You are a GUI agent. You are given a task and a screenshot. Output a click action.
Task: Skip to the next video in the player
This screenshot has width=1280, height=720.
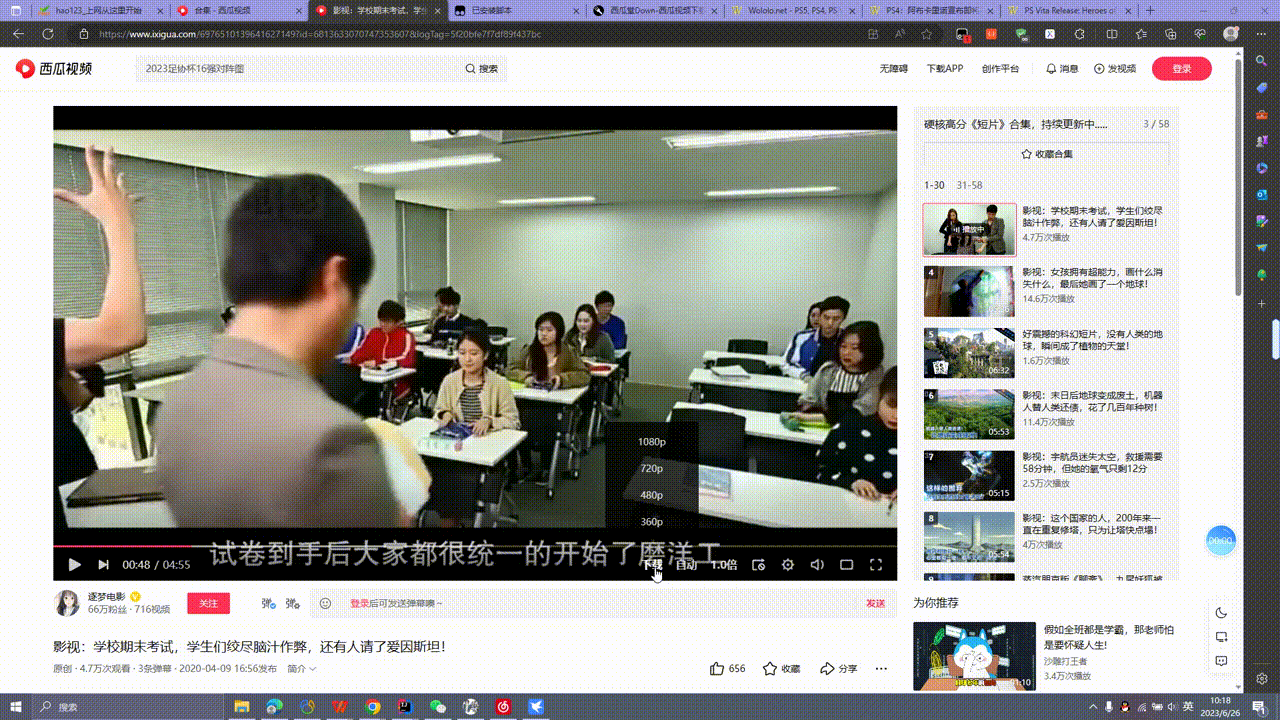tap(103, 565)
